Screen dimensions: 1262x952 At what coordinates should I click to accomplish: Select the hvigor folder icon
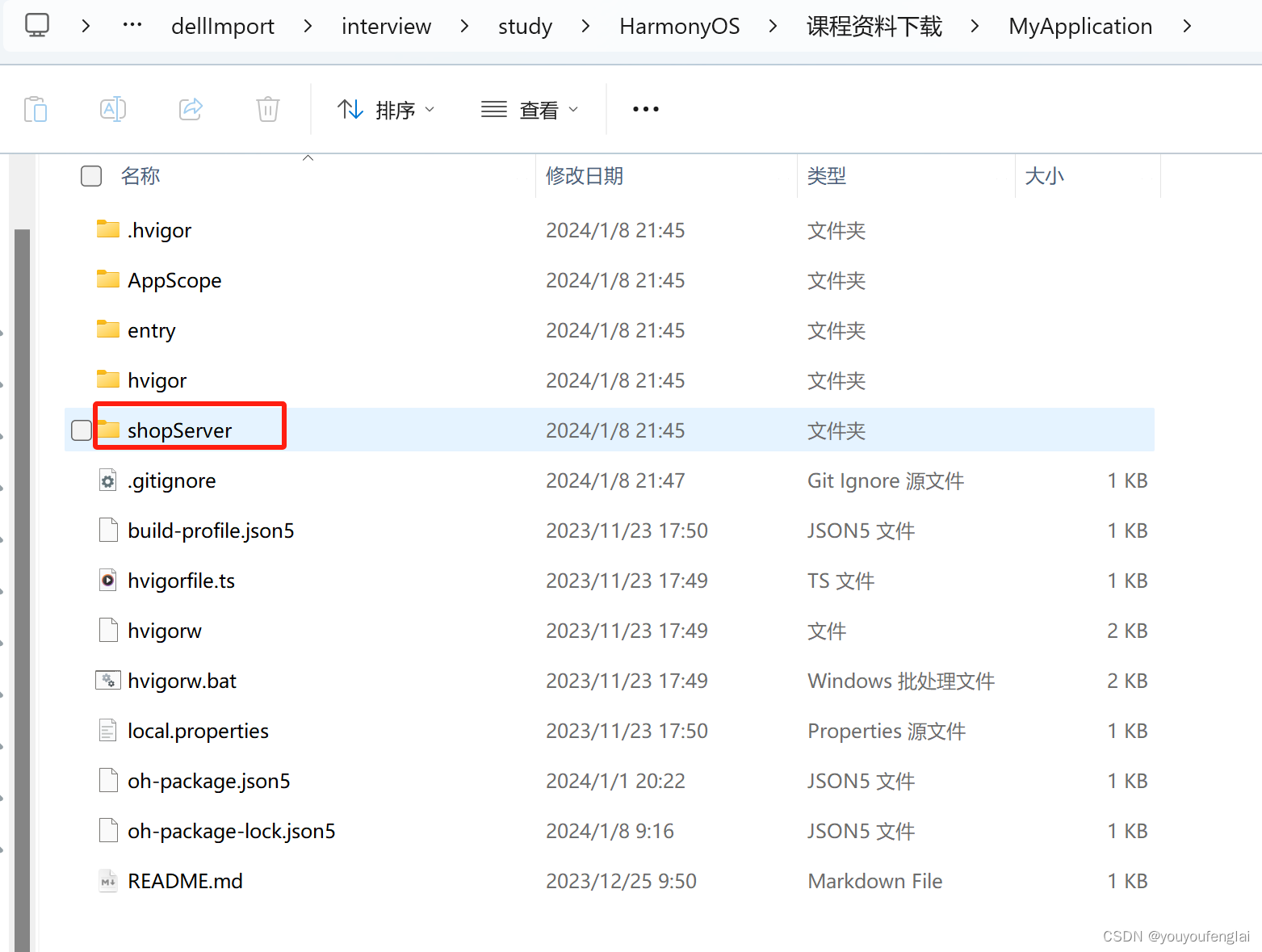[x=108, y=380]
